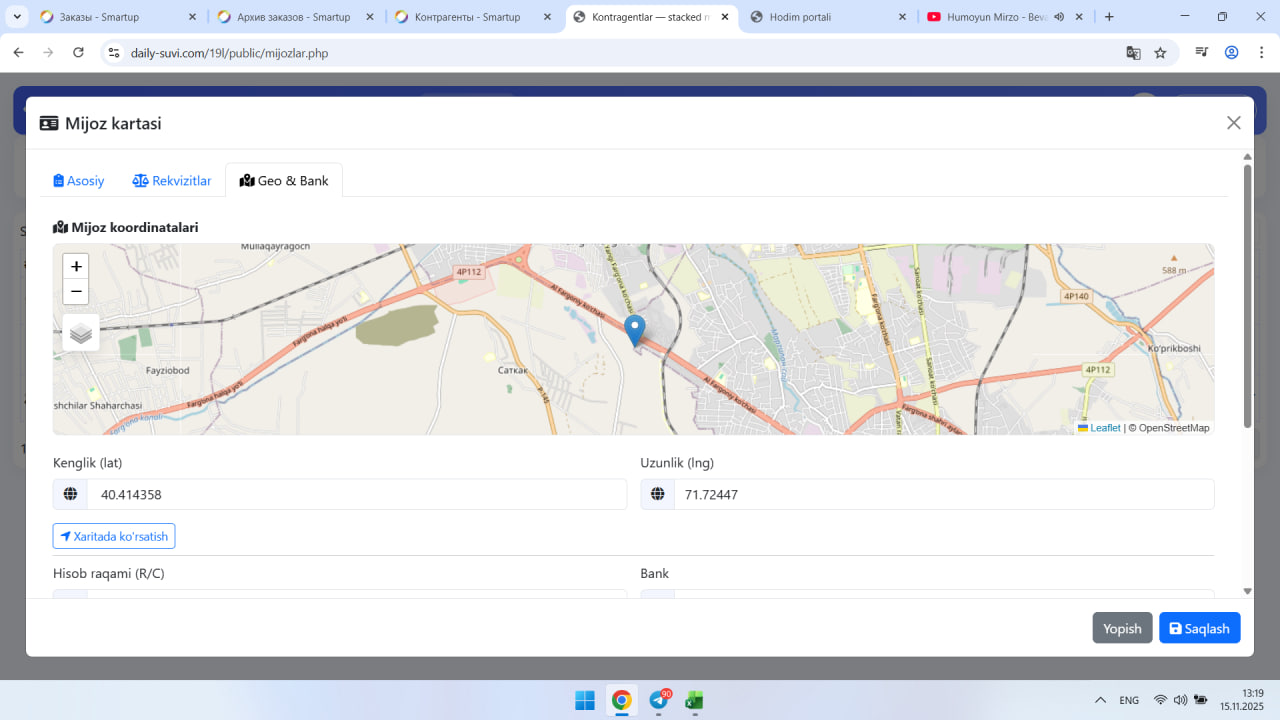Zoom out on the map
Image resolution: width=1280 pixels, height=720 pixels.
click(x=76, y=292)
